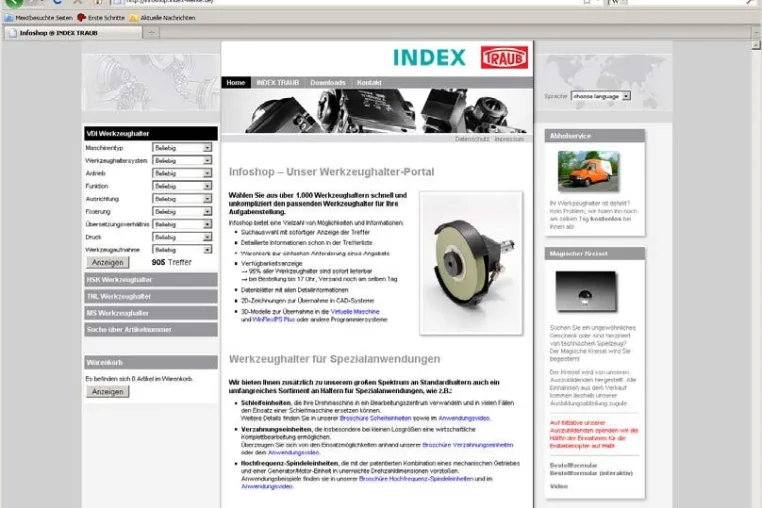Expand the Fixierung dropdown

[x=182, y=211]
